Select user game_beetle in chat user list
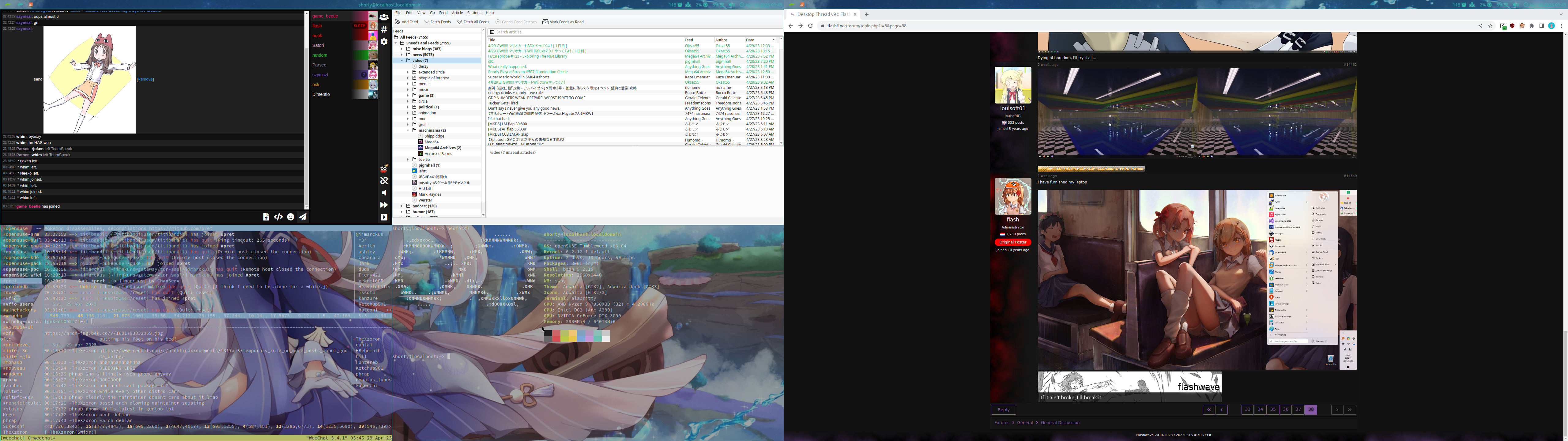The width and height of the screenshot is (1568, 441). pos(344,16)
